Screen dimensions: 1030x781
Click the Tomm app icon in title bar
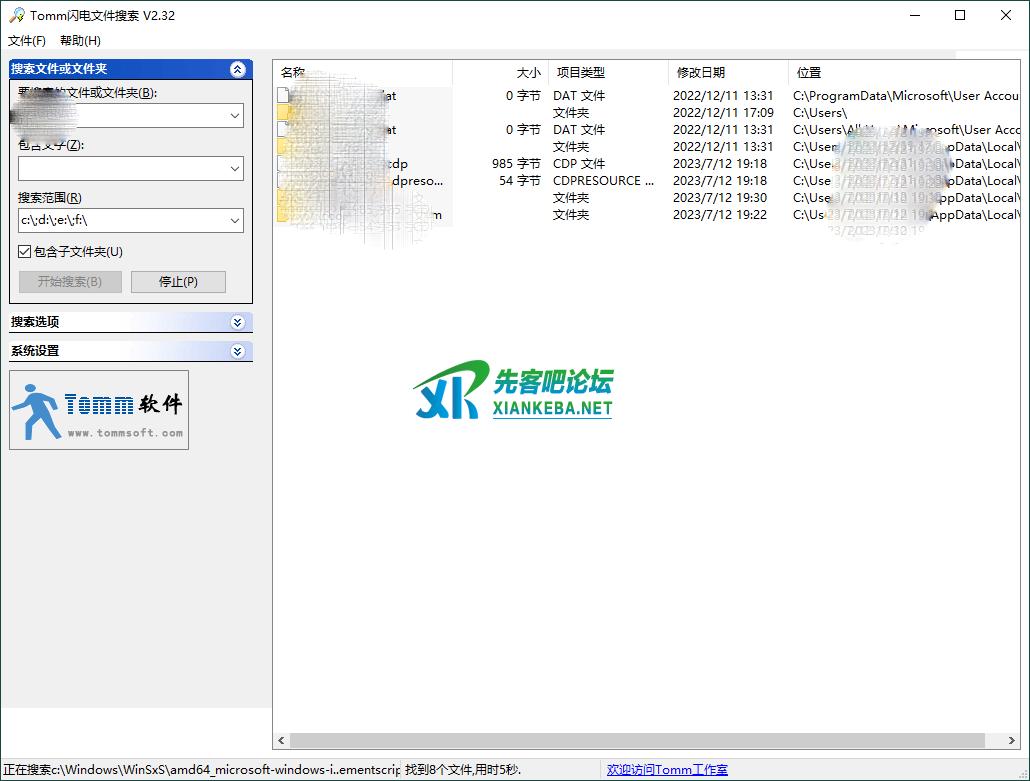[x=16, y=15]
